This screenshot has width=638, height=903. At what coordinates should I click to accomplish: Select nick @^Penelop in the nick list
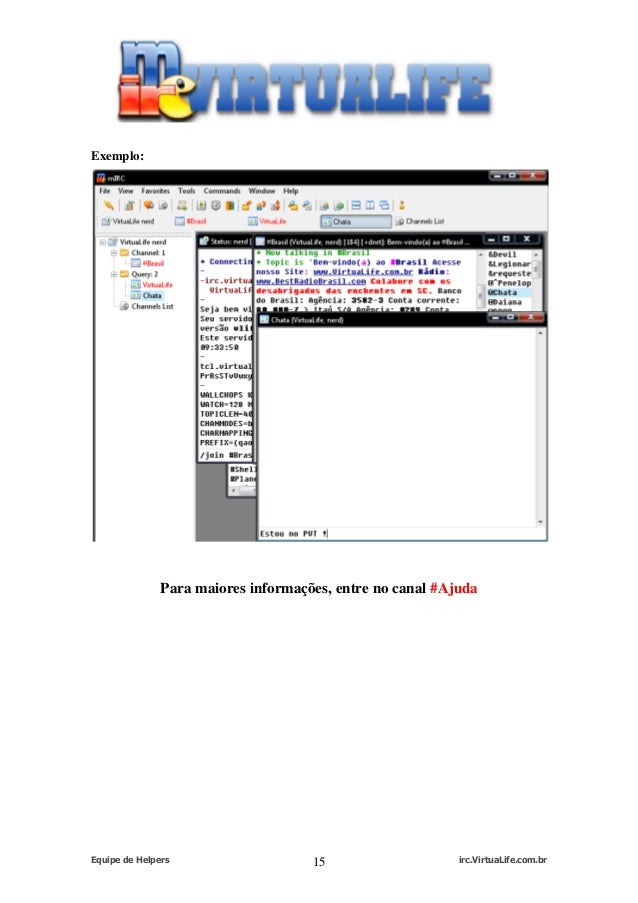pos(509,283)
